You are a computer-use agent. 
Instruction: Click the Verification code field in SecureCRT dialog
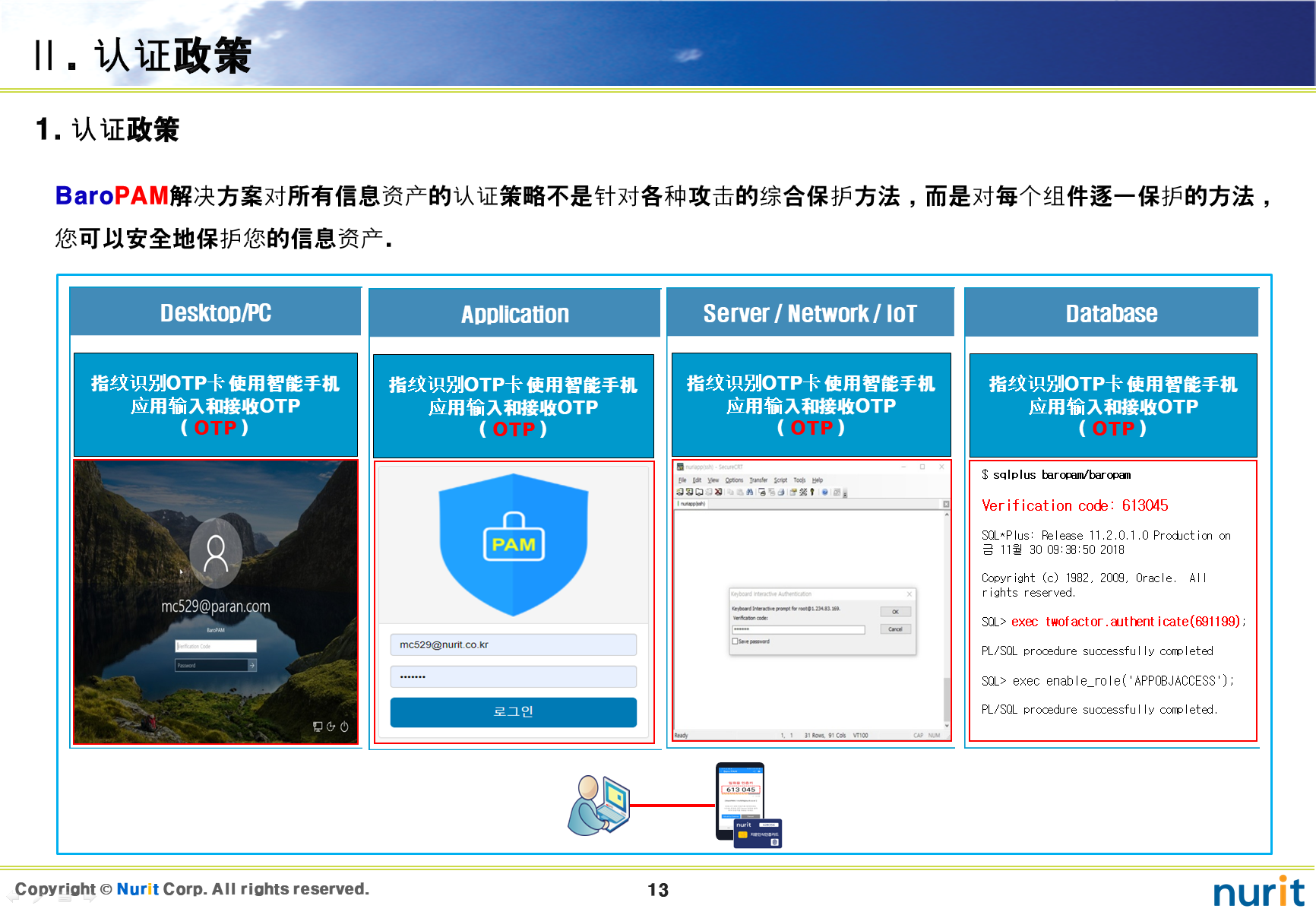coord(798,629)
